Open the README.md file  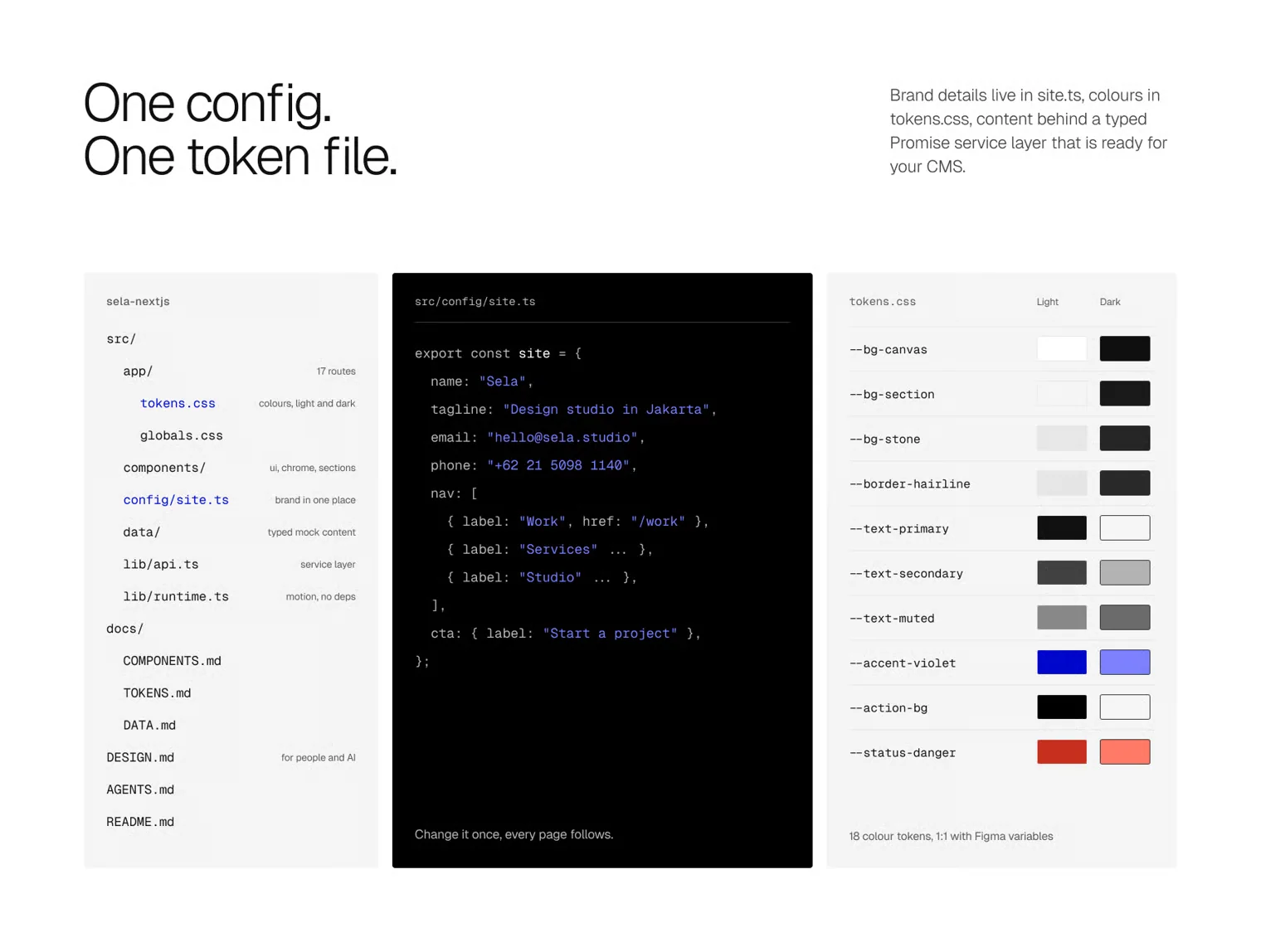point(140,823)
